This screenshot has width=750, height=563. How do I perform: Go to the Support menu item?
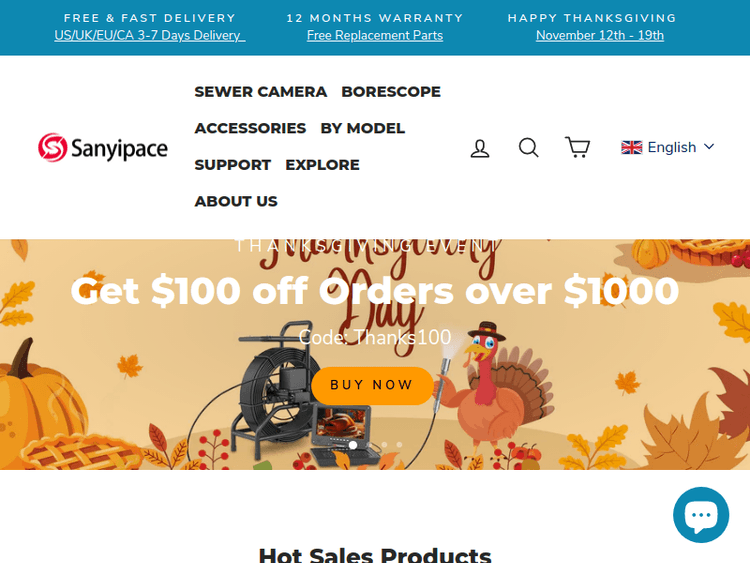point(232,165)
